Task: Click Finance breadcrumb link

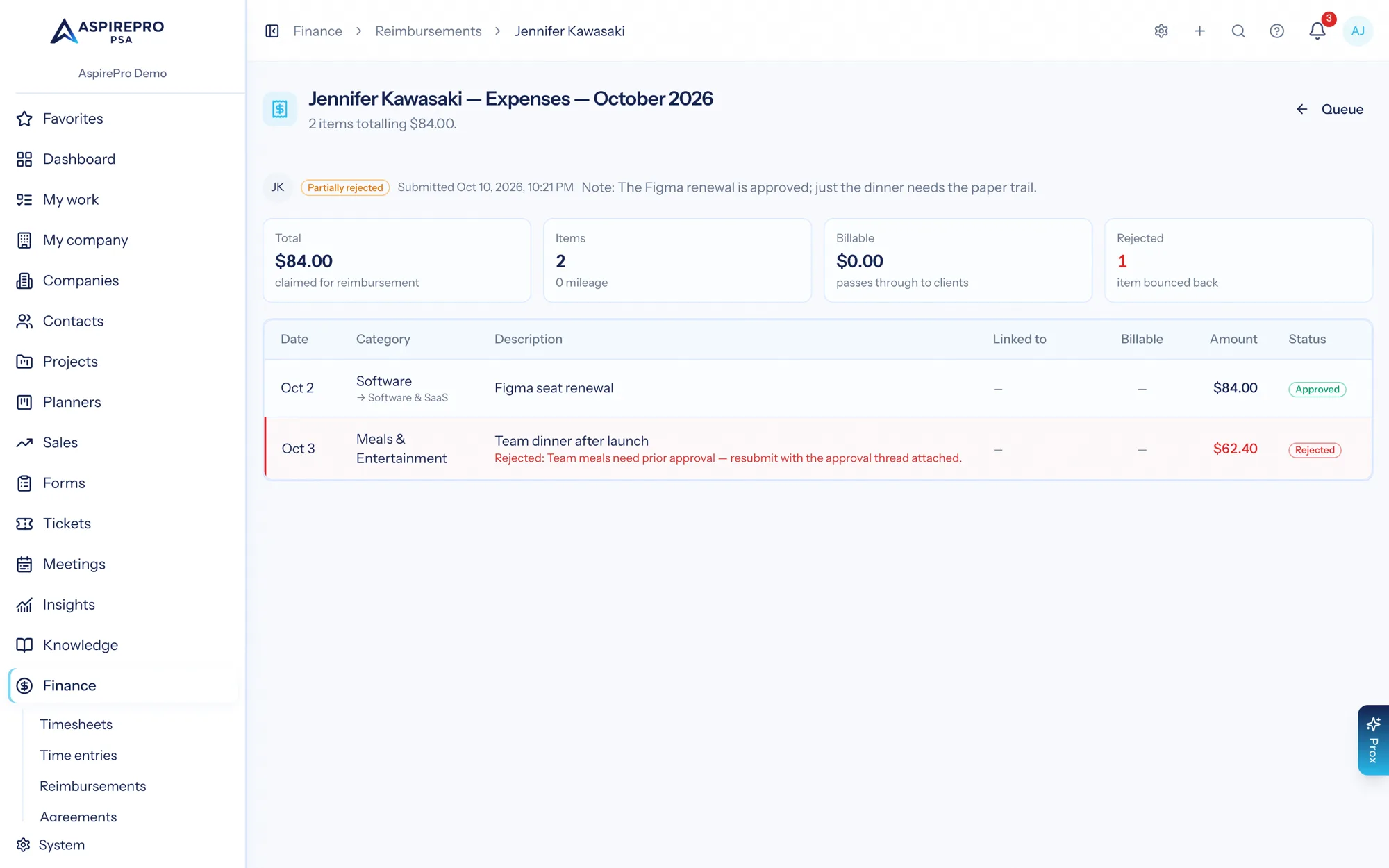Action: pos(317,31)
